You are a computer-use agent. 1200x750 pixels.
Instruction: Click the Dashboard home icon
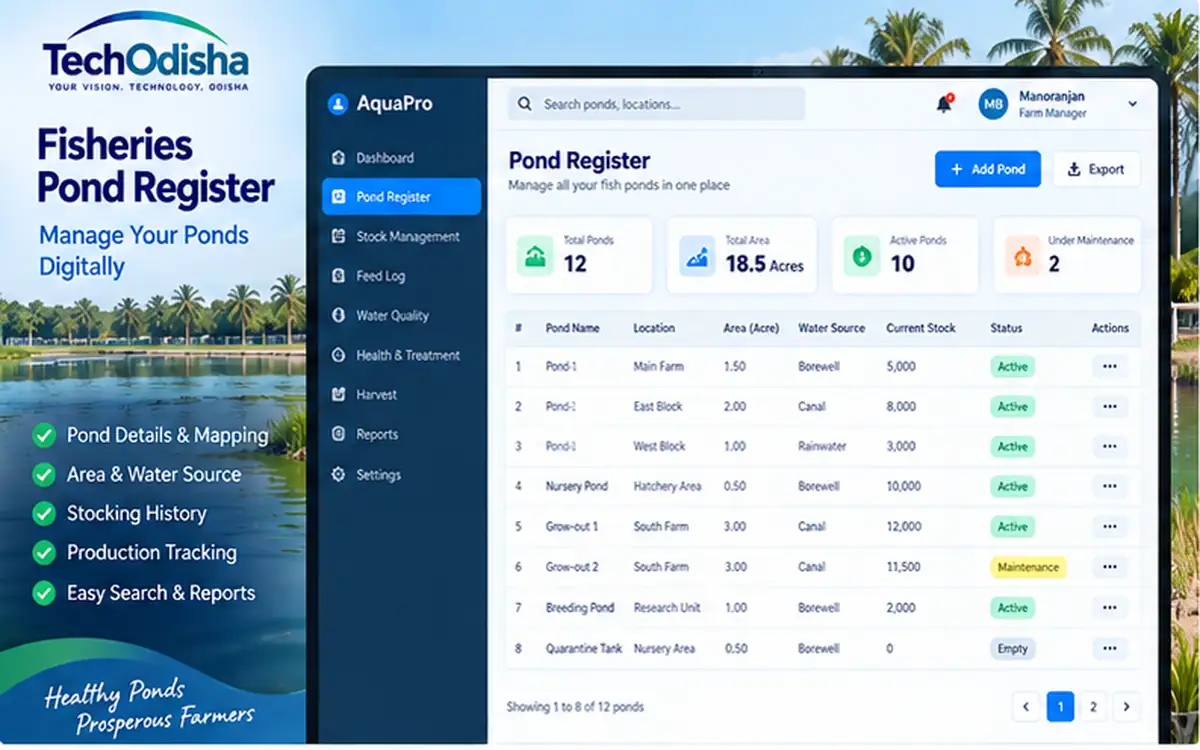tap(338, 158)
